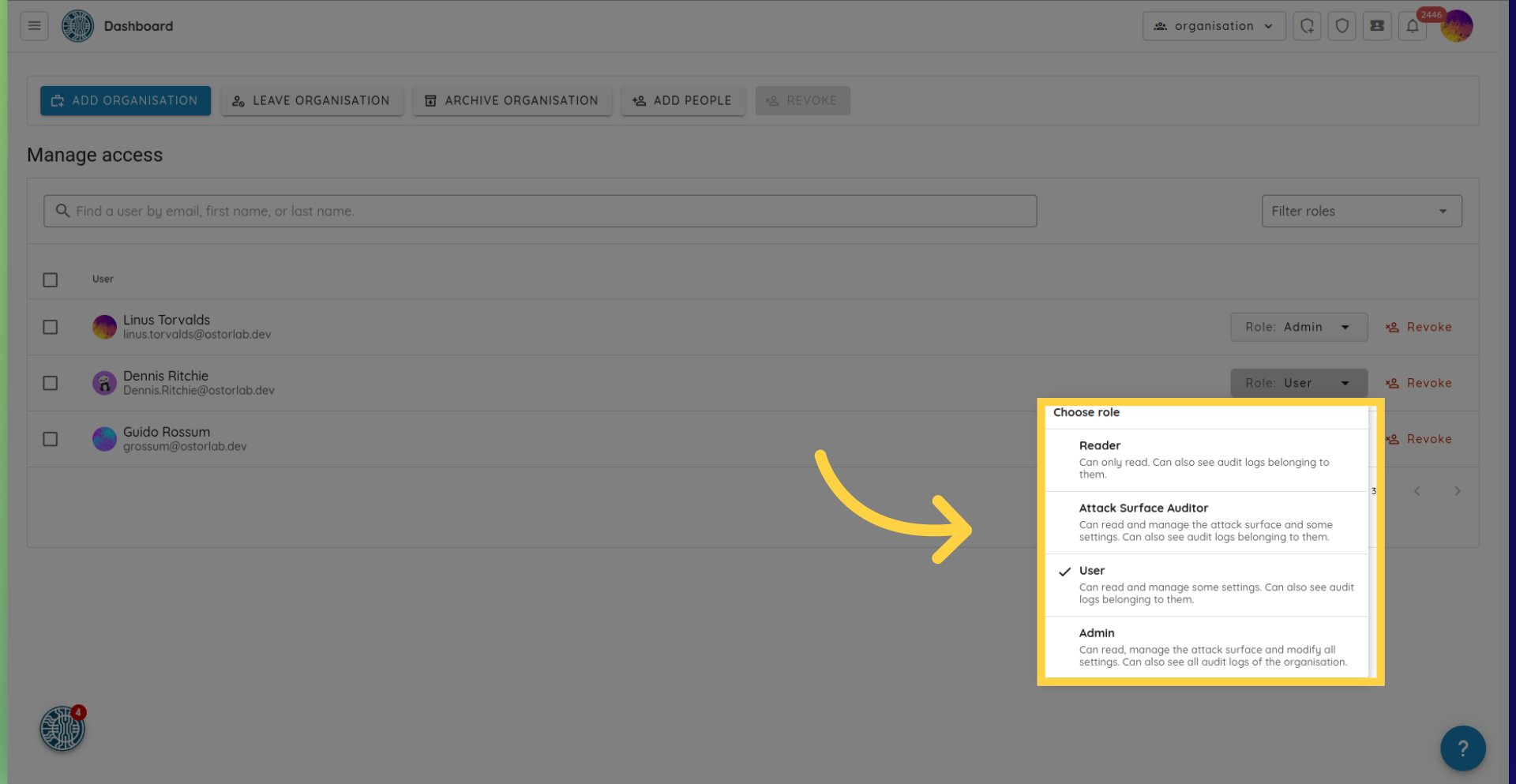Choose the User role option
This screenshot has height=784, width=1516.
[x=1206, y=584]
